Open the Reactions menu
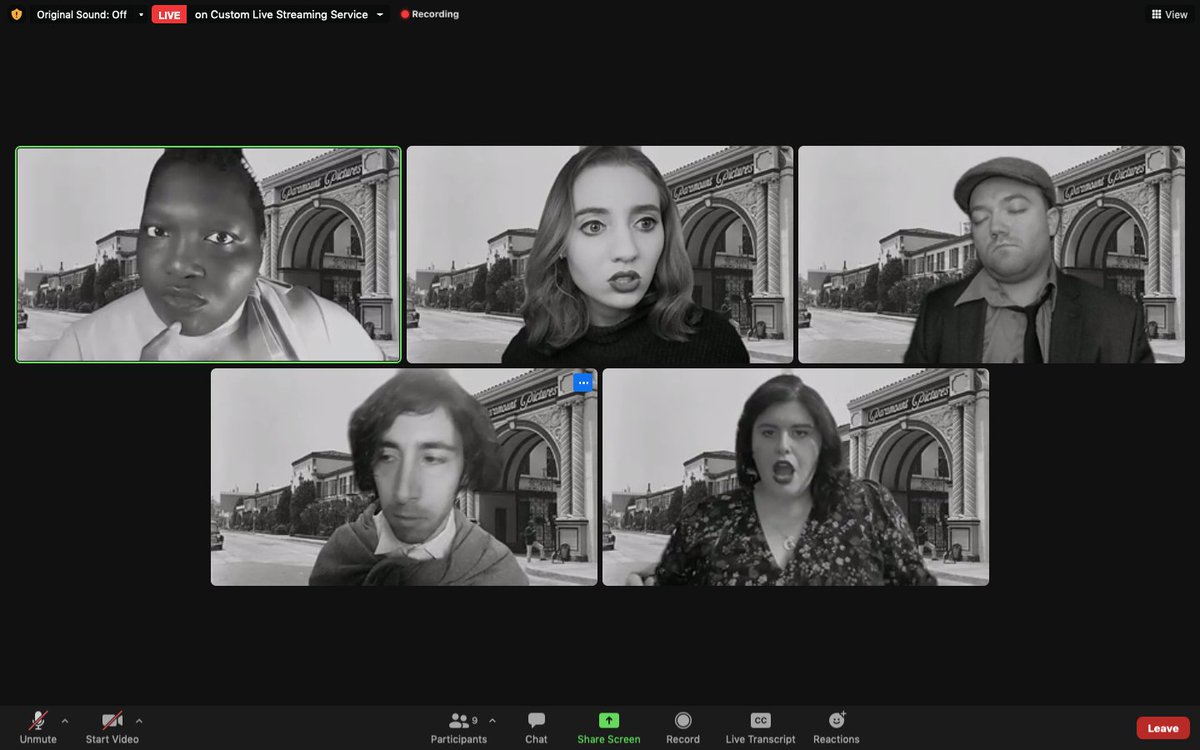 pyautogui.click(x=836, y=727)
